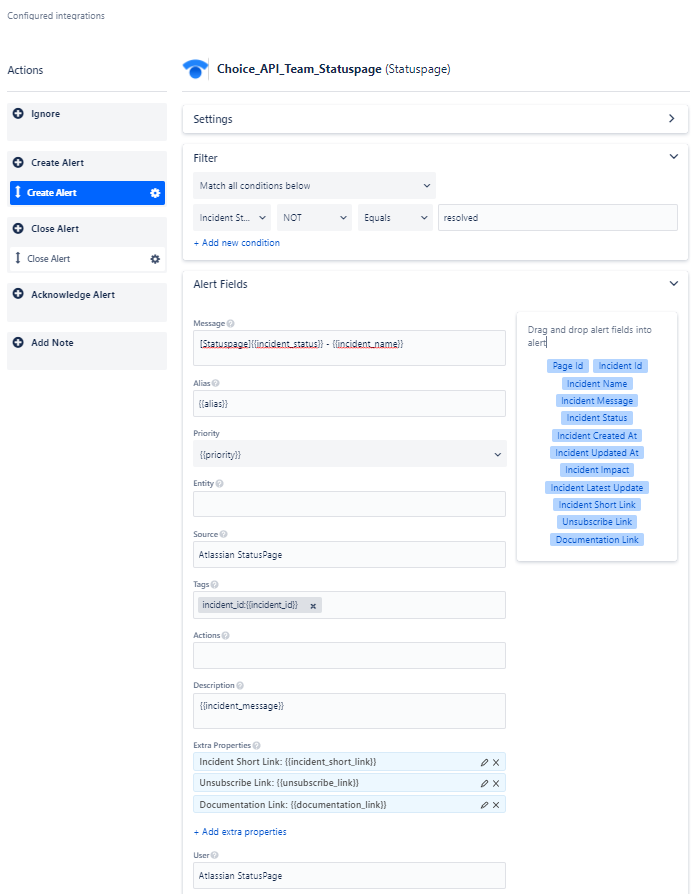
Task: Open the Equals comparison dropdown
Action: 395,218
